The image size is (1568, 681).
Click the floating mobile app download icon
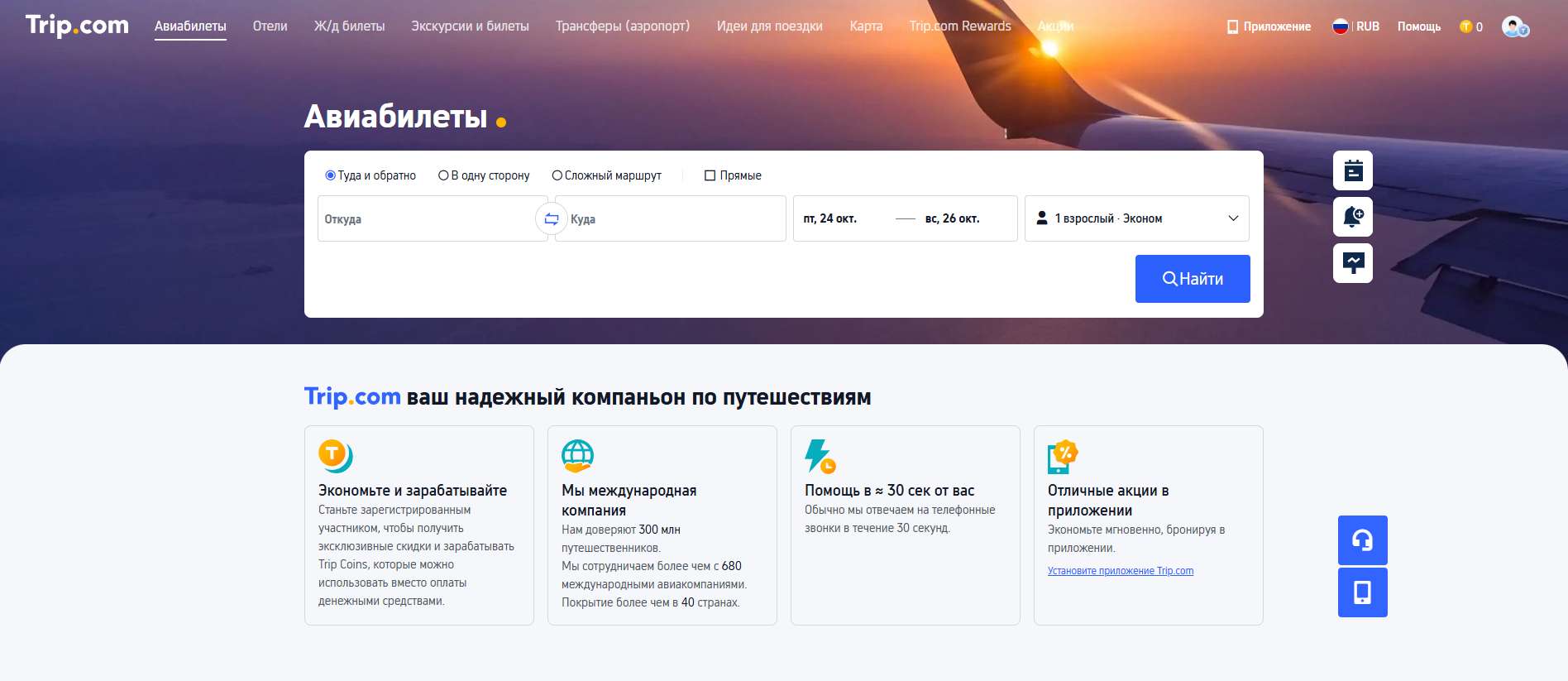coord(1362,592)
